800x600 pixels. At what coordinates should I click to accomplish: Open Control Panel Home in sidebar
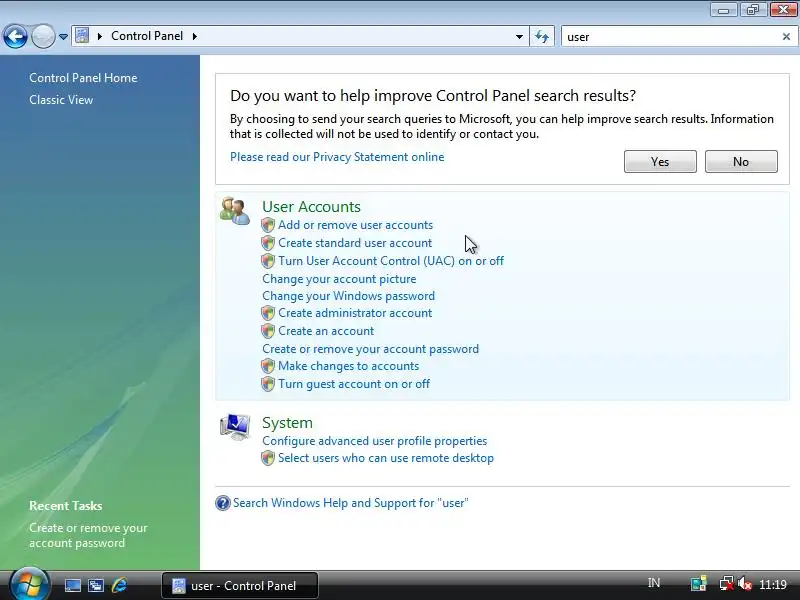pos(83,78)
